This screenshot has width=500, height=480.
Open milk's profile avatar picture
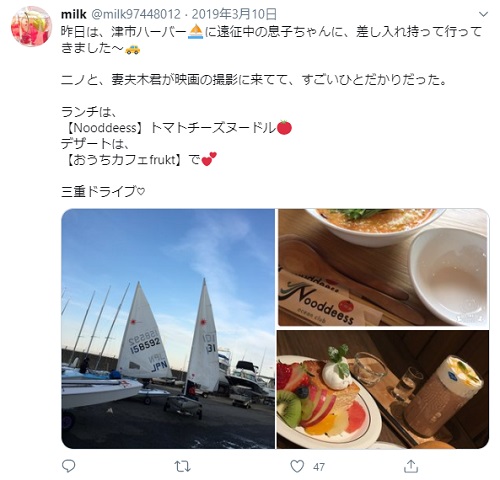coord(31,26)
